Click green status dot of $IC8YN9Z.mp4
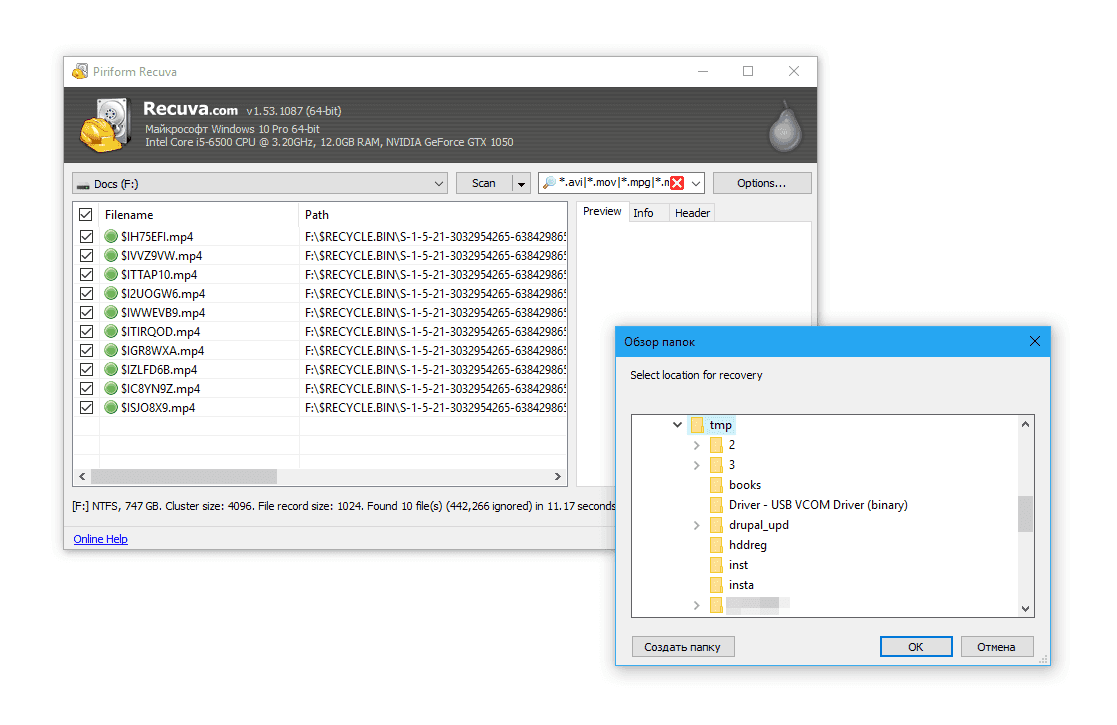This screenshot has width=1117, height=725. [110, 388]
